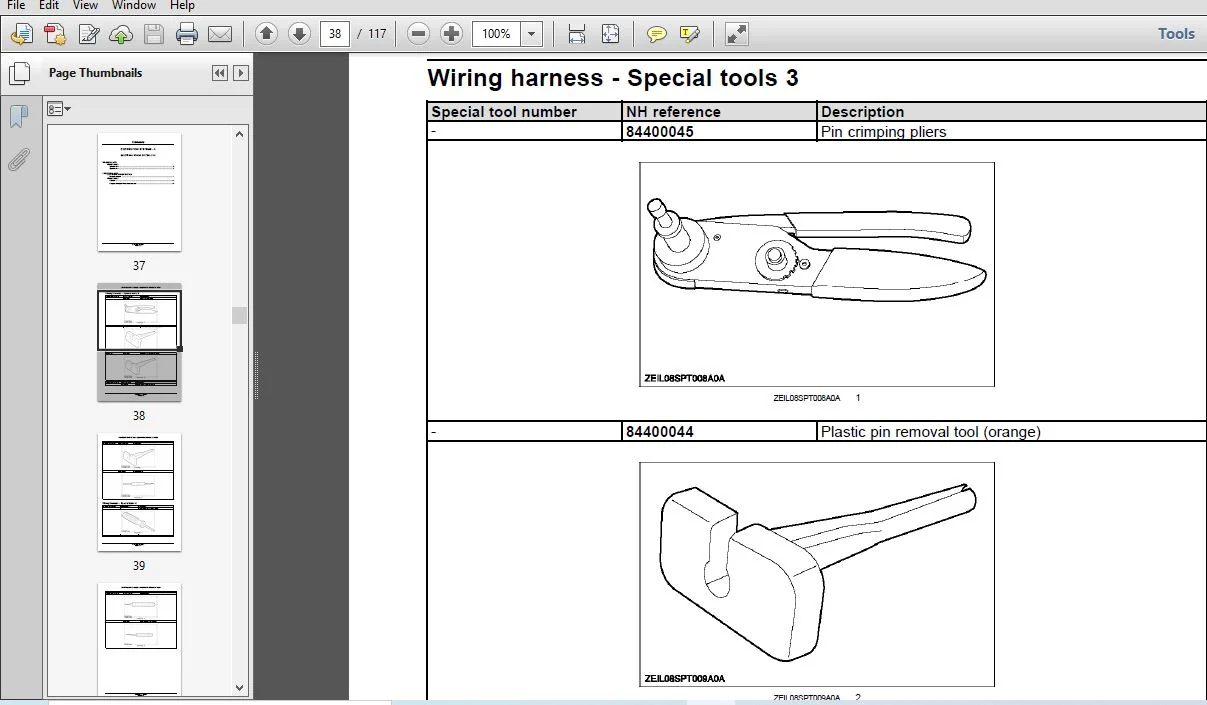Go to next page with down arrow

(x=299, y=34)
